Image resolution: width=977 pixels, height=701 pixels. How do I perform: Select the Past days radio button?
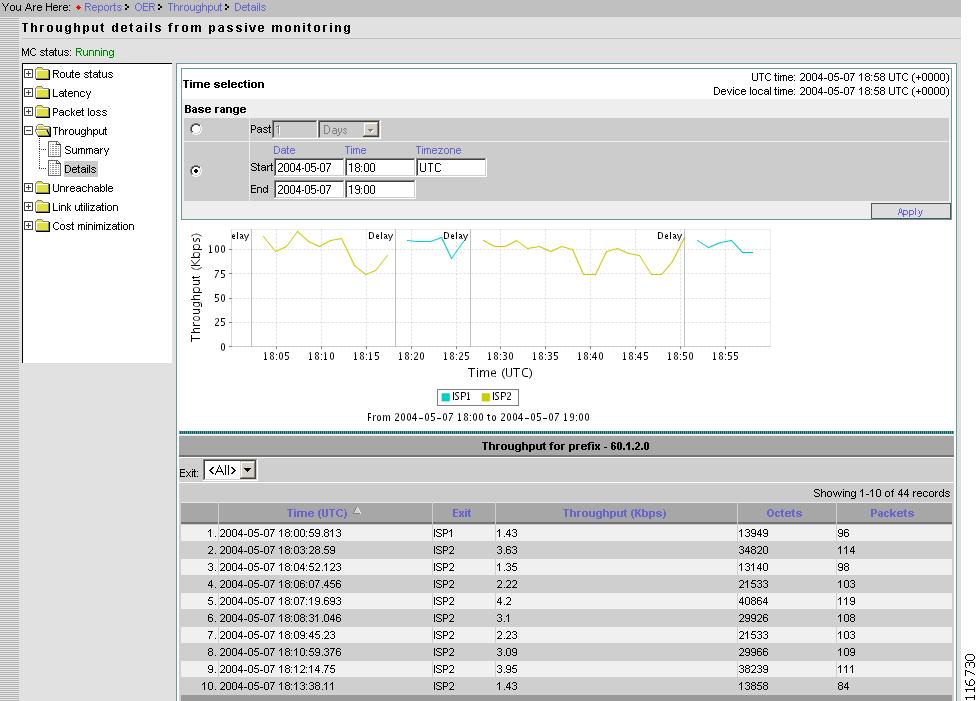click(x=196, y=129)
